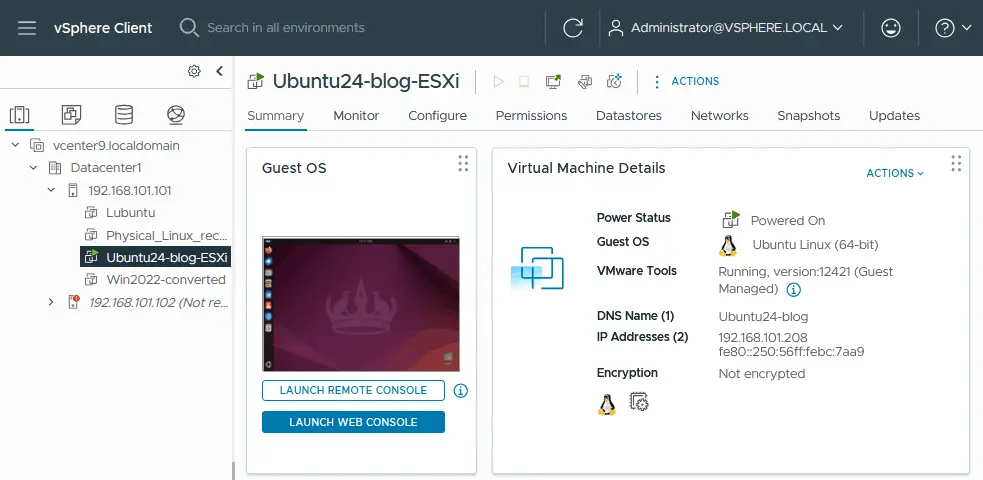Click the penguin icon below Encryption
The height and width of the screenshot is (480, 983).
pyautogui.click(x=606, y=405)
